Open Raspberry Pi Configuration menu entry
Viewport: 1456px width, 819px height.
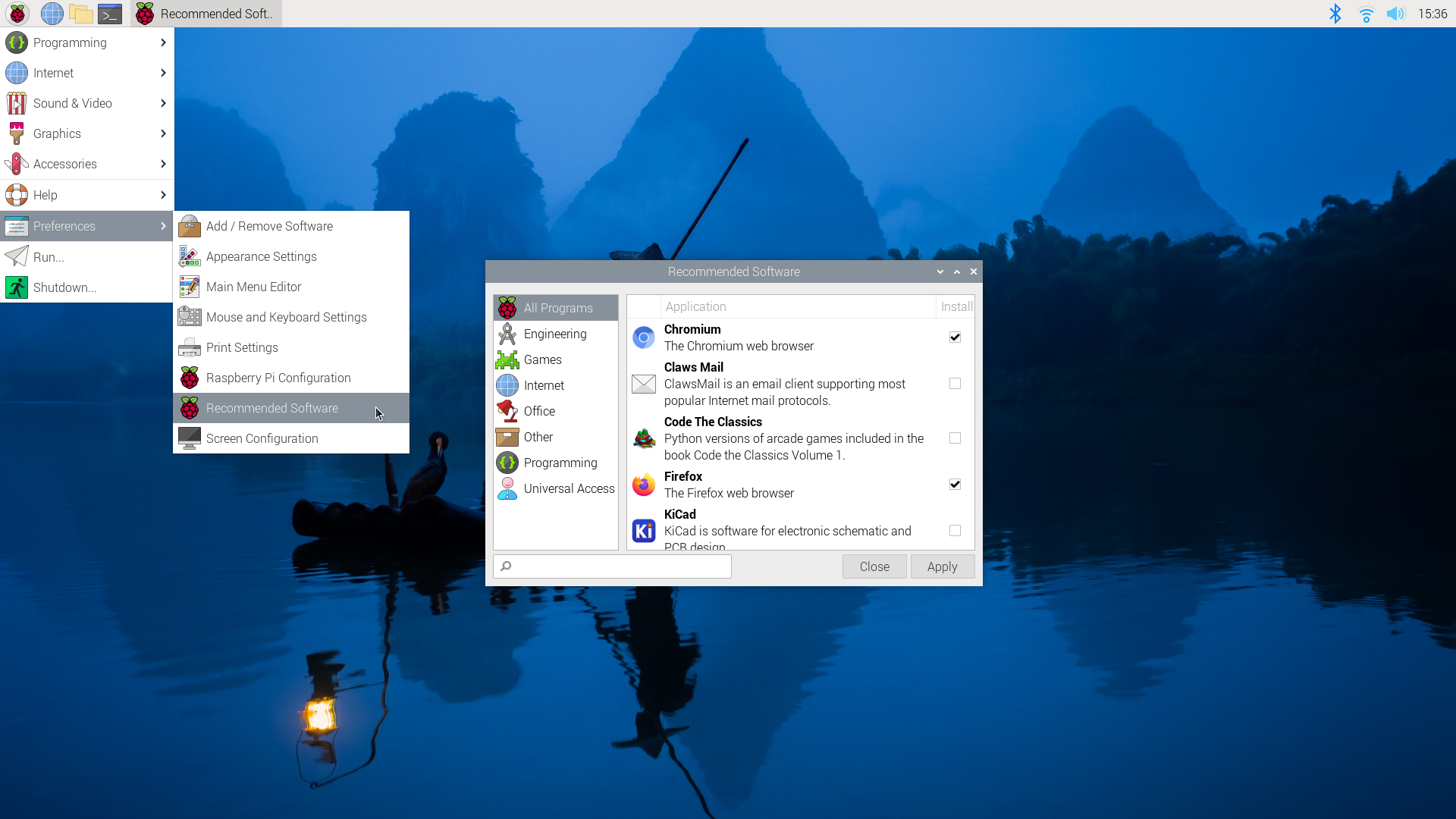(278, 378)
